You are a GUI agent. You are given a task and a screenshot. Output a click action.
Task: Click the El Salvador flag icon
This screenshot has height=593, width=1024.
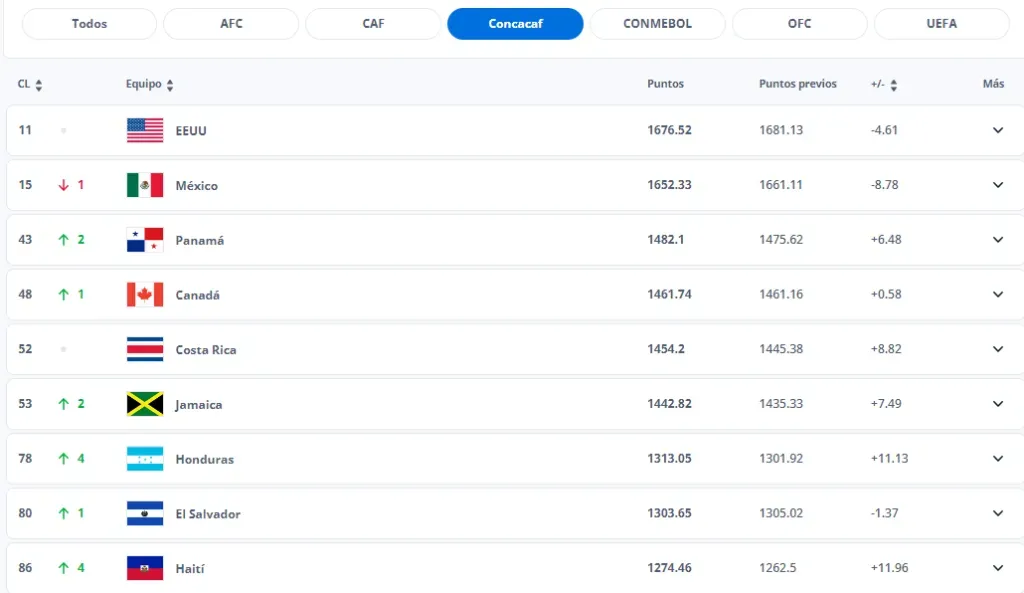(145, 514)
